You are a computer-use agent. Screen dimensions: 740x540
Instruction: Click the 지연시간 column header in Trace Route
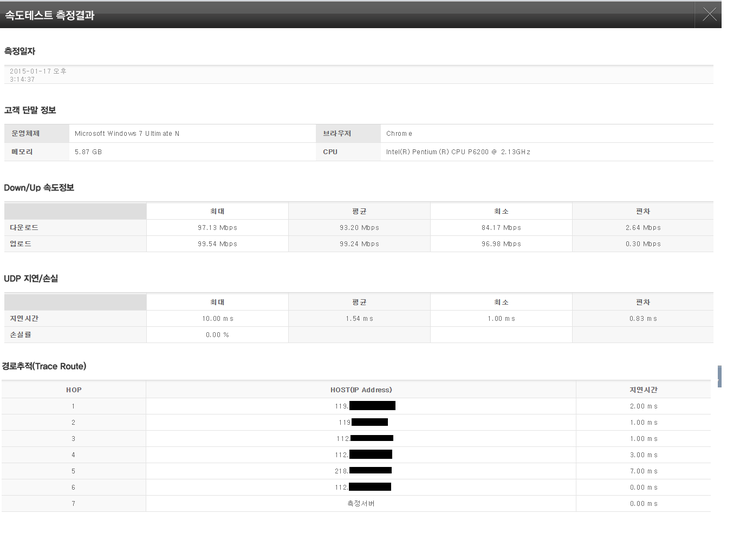point(643,390)
